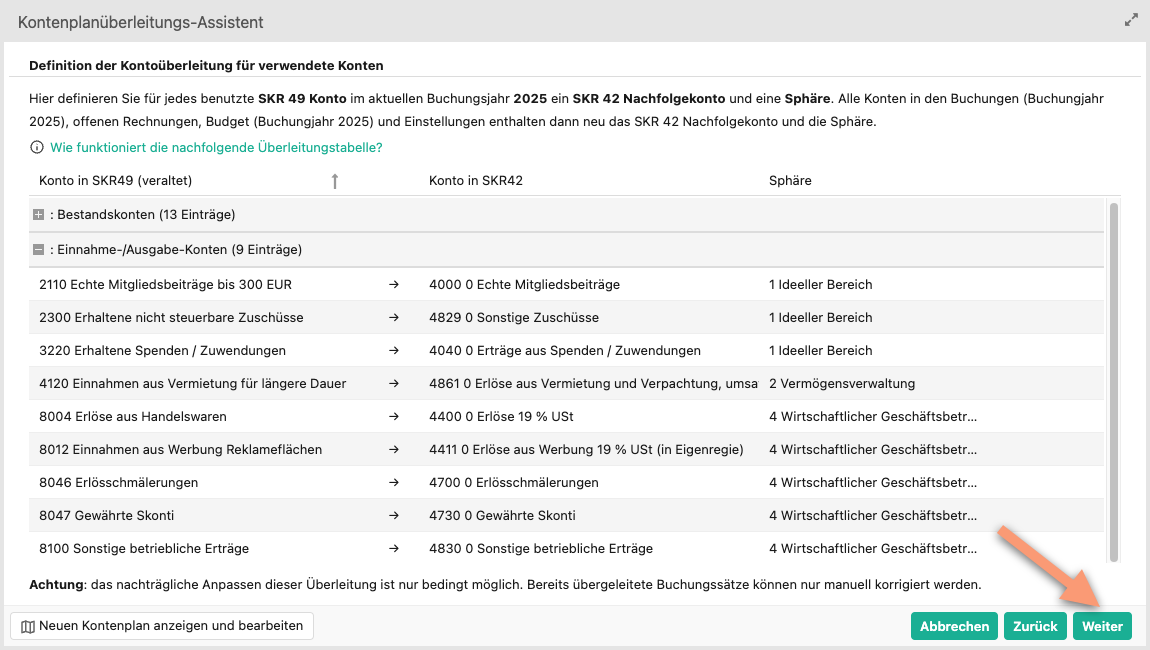Edit SKR42 account 4700 0 Erlösschmälerungen
Viewport: 1150px width, 650px height.
(513, 483)
